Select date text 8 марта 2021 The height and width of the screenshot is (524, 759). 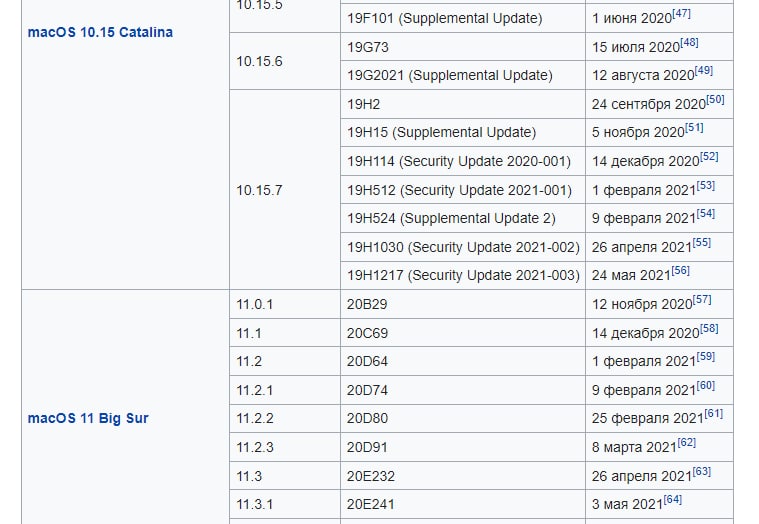634,447
